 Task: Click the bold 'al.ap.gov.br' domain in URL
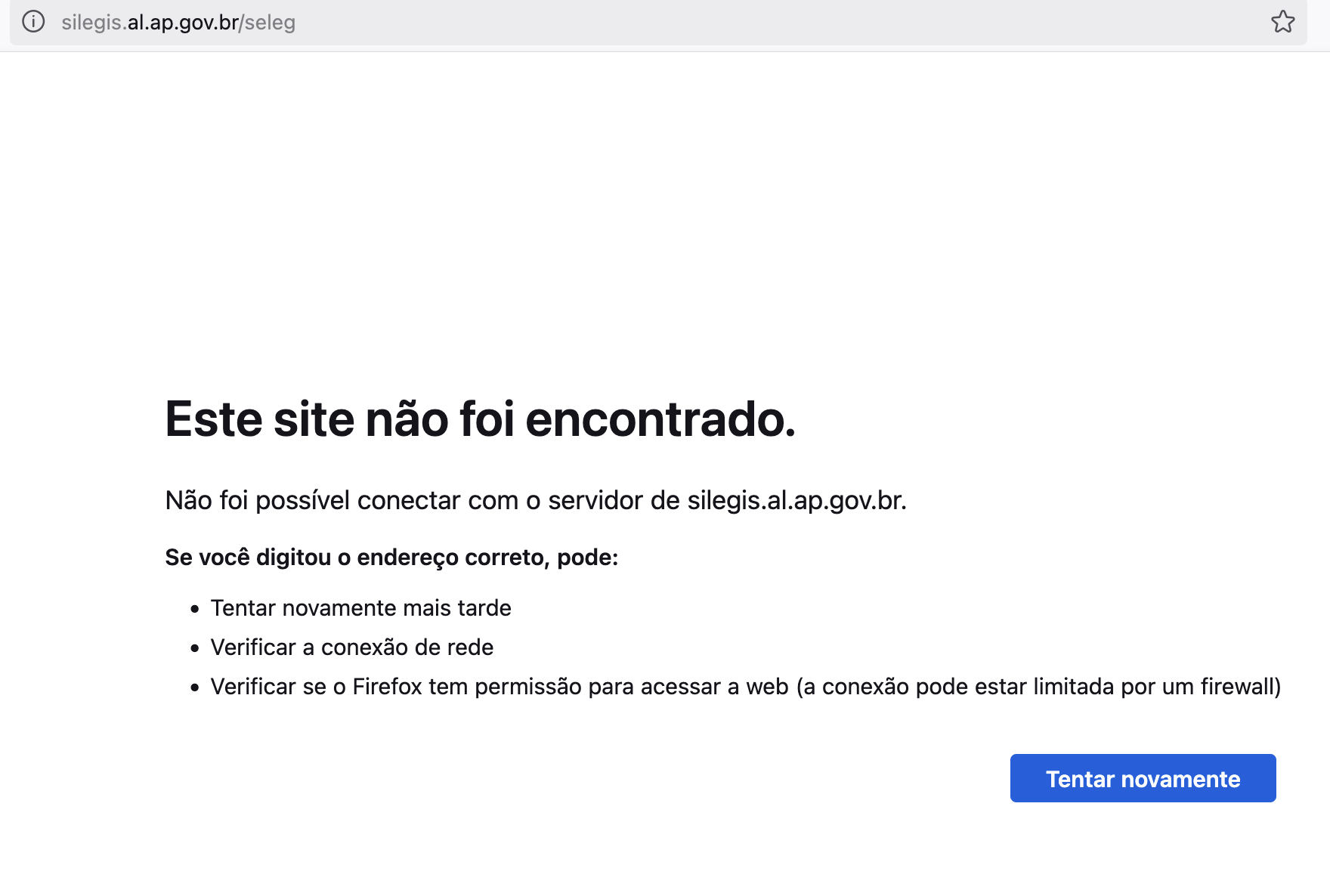click(184, 23)
